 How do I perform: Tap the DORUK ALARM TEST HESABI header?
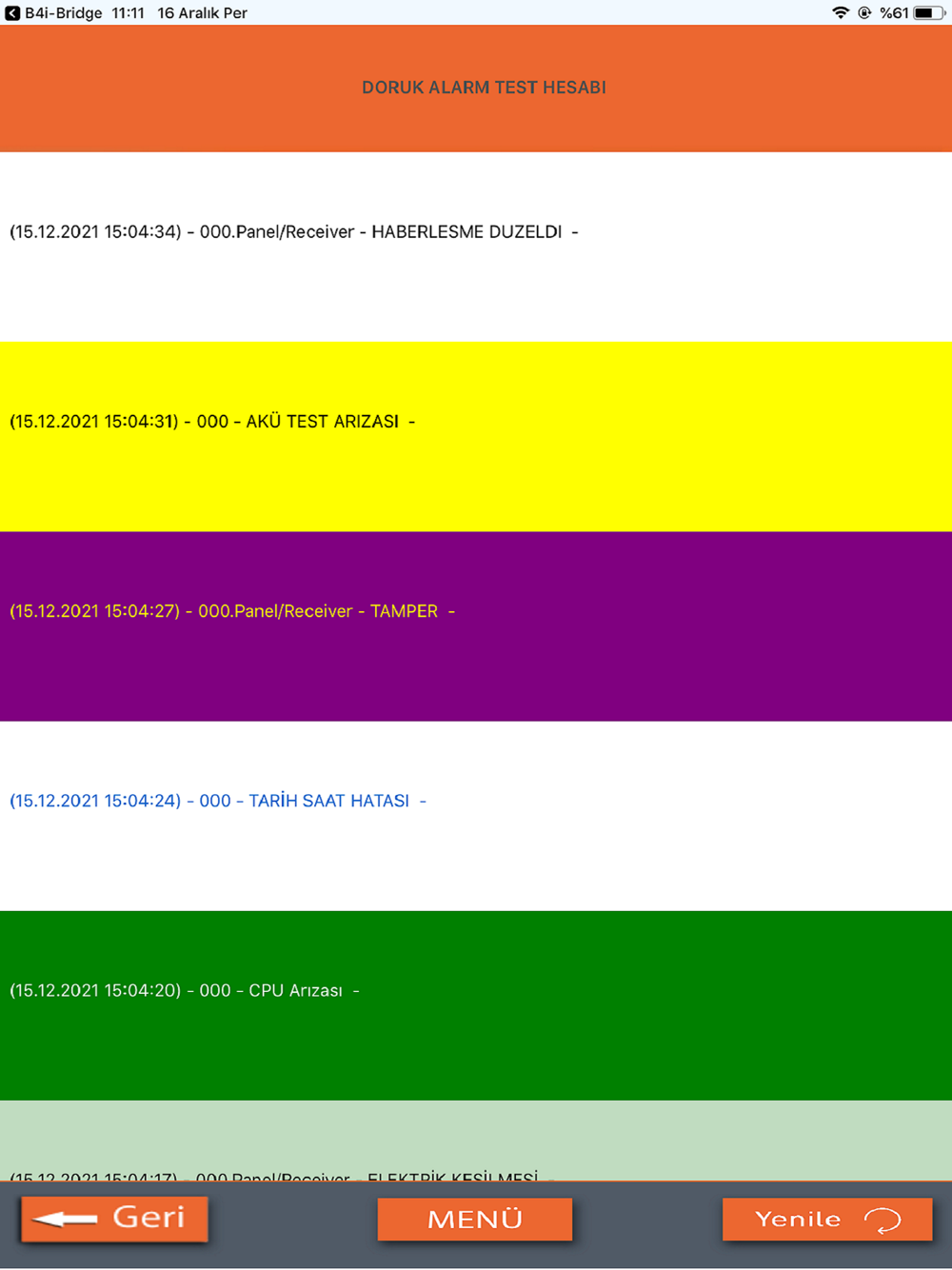[x=484, y=88]
